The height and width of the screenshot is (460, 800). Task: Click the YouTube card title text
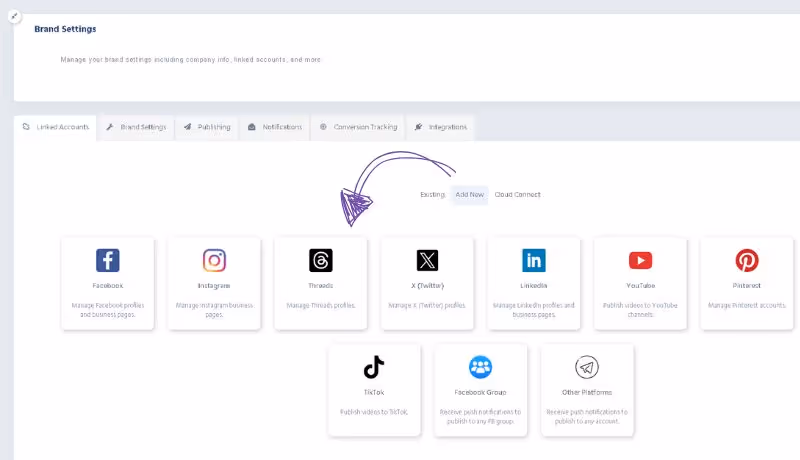click(x=640, y=286)
